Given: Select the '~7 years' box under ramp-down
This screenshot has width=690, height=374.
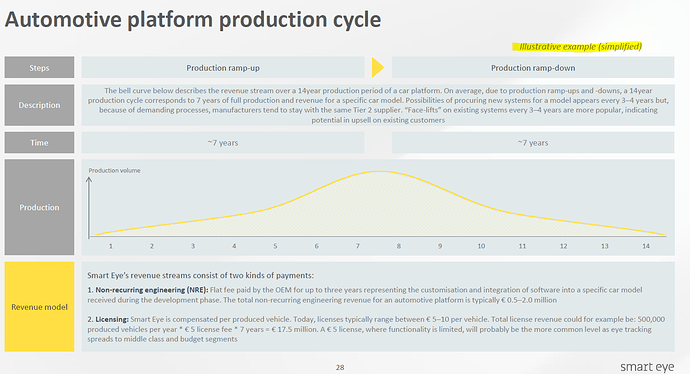Looking at the screenshot, I should tap(533, 143).
